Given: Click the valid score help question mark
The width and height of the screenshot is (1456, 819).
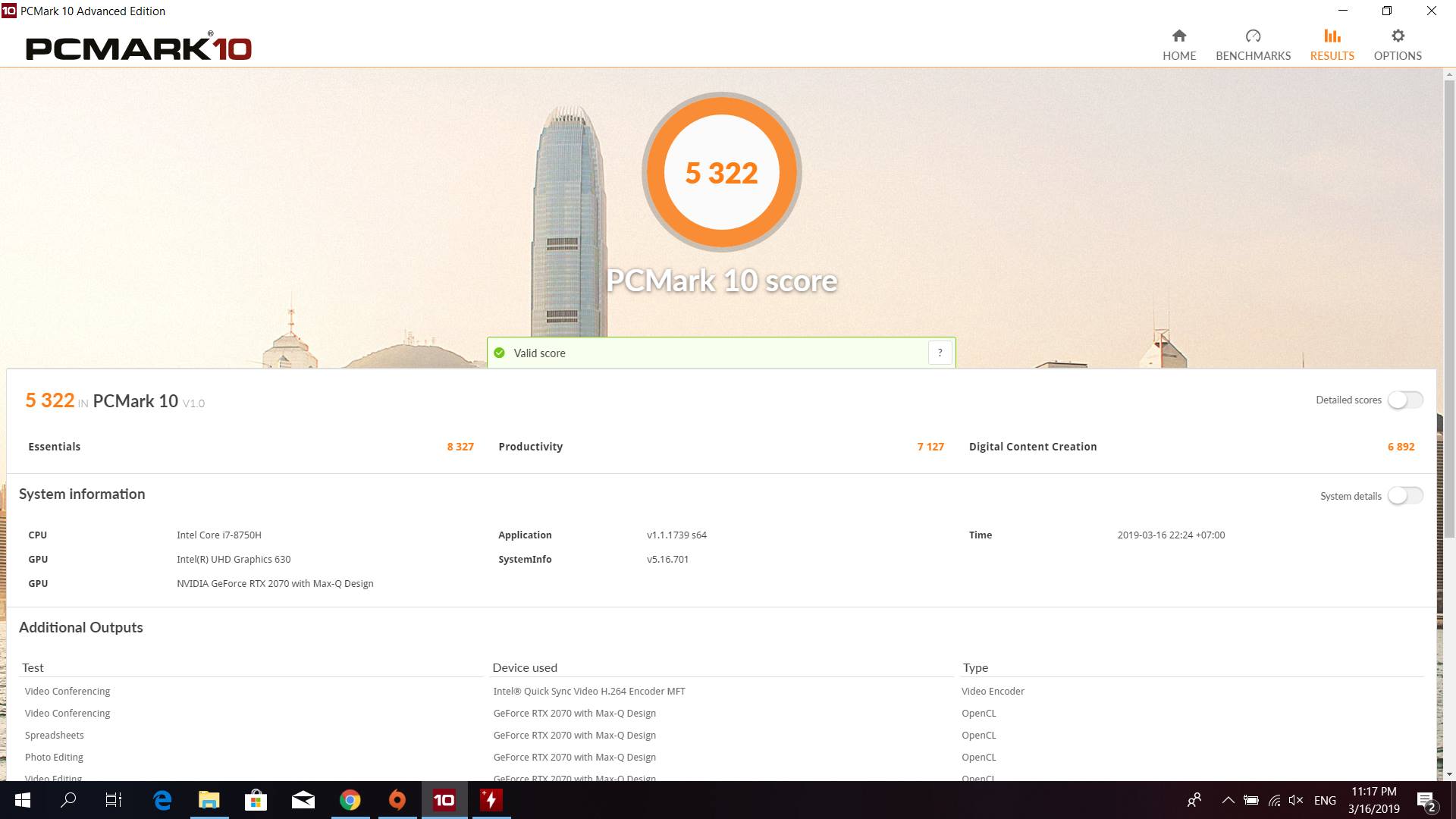Looking at the screenshot, I should (x=940, y=353).
